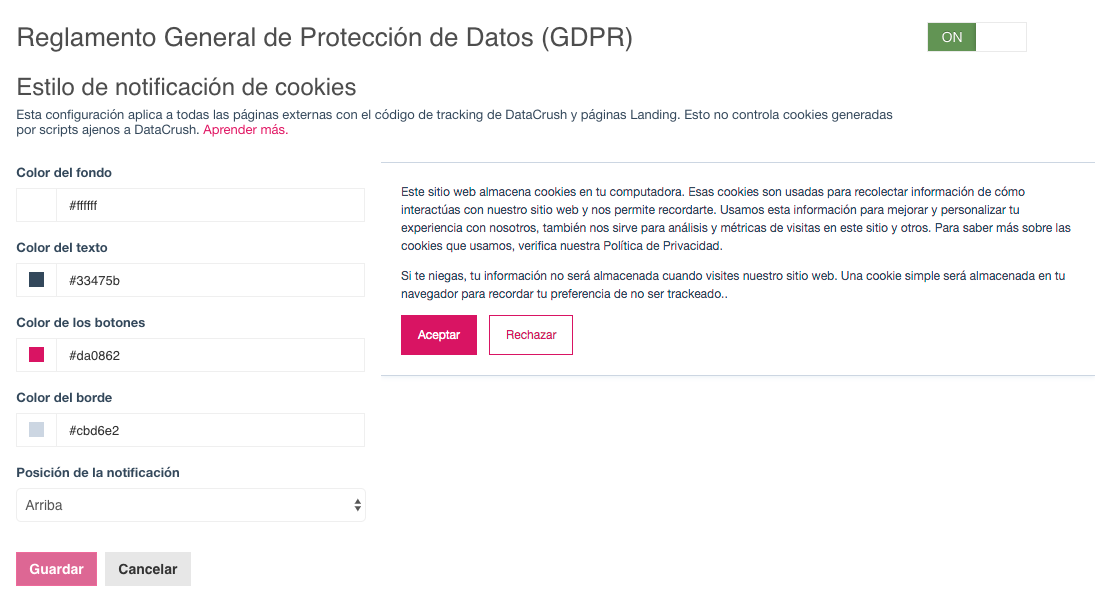The width and height of the screenshot is (1104, 608).
Task: Click the #da0862 button color input field
Action: pyautogui.click(x=210, y=355)
